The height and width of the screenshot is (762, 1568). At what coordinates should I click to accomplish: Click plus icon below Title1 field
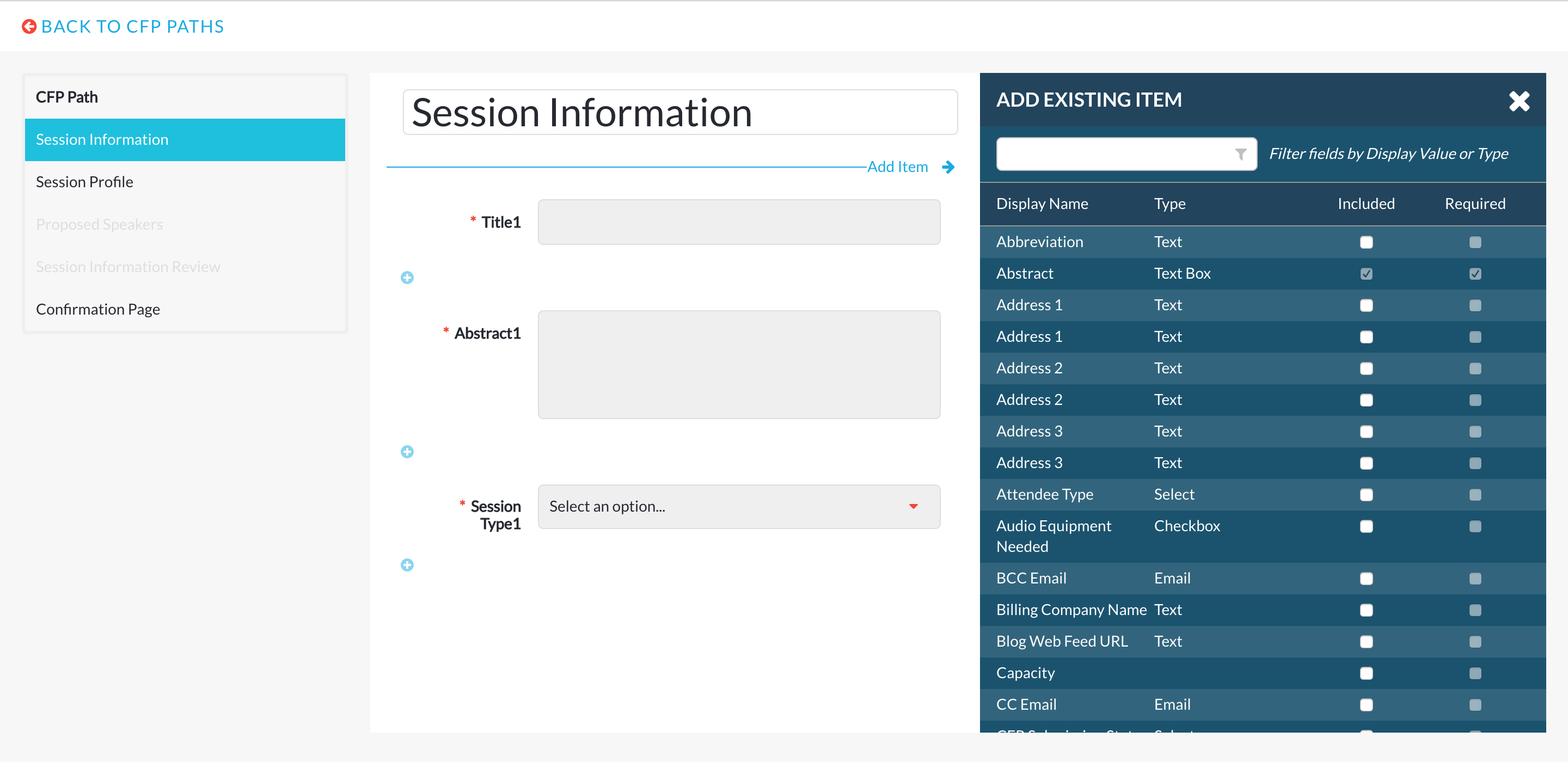click(407, 278)
